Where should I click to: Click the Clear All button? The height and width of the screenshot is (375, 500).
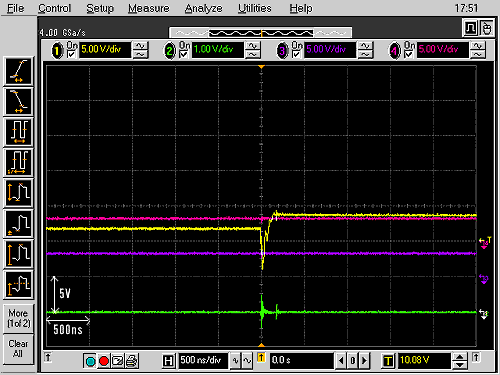19,349
